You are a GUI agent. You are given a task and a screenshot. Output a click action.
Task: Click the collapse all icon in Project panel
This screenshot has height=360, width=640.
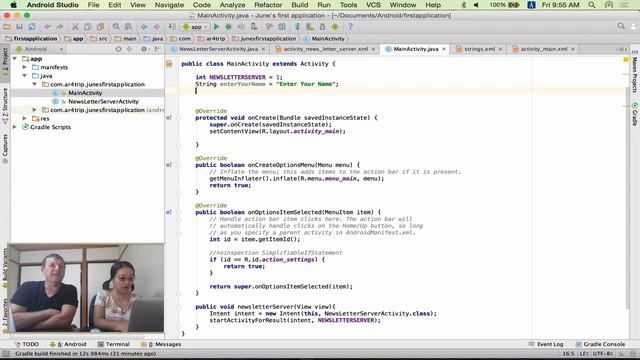pyautogui.click(x=129, y=49)
